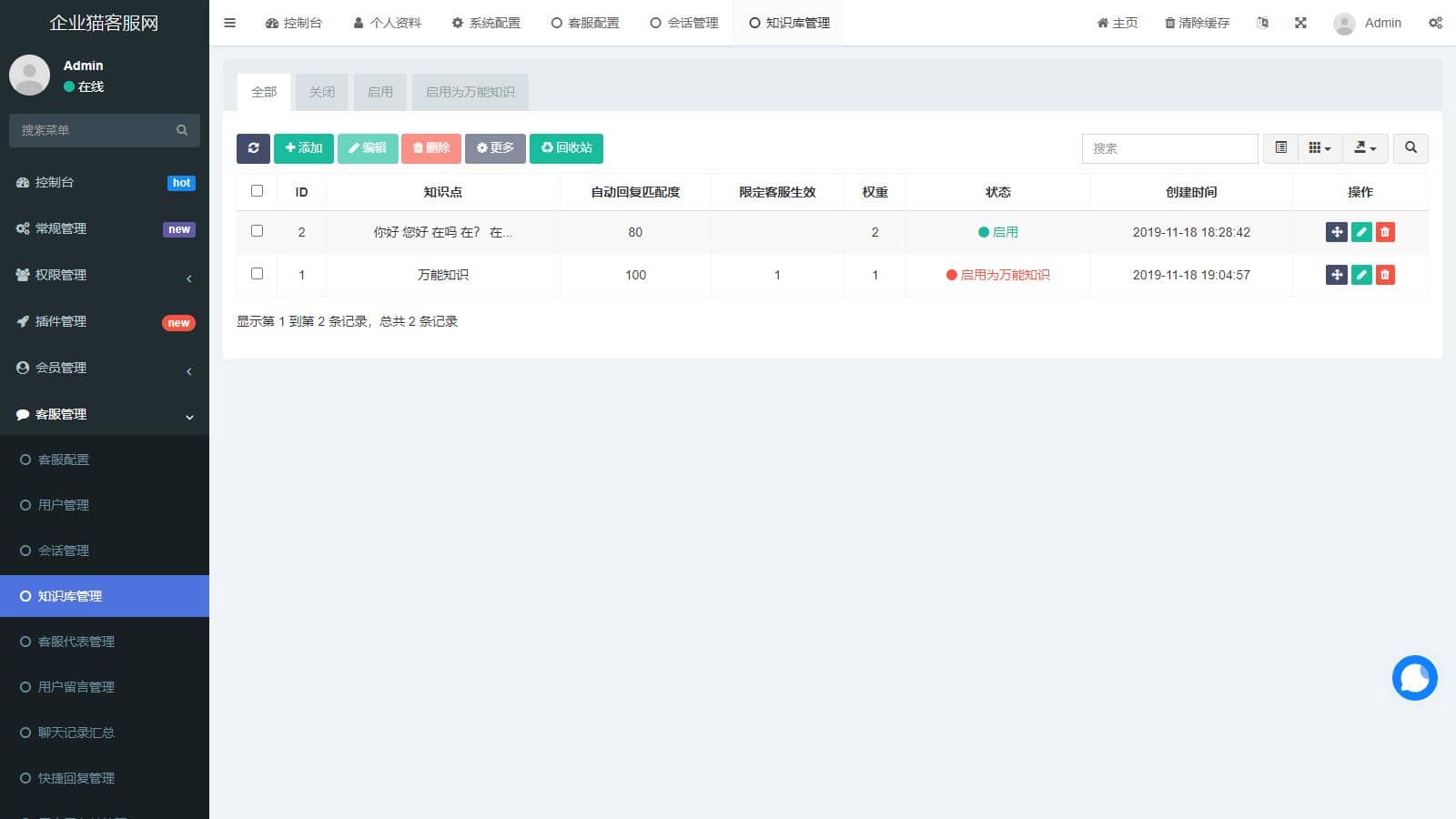Check the checkbox for row ID 2
This screenshot has height=819, width=1456.
[257, 231]
